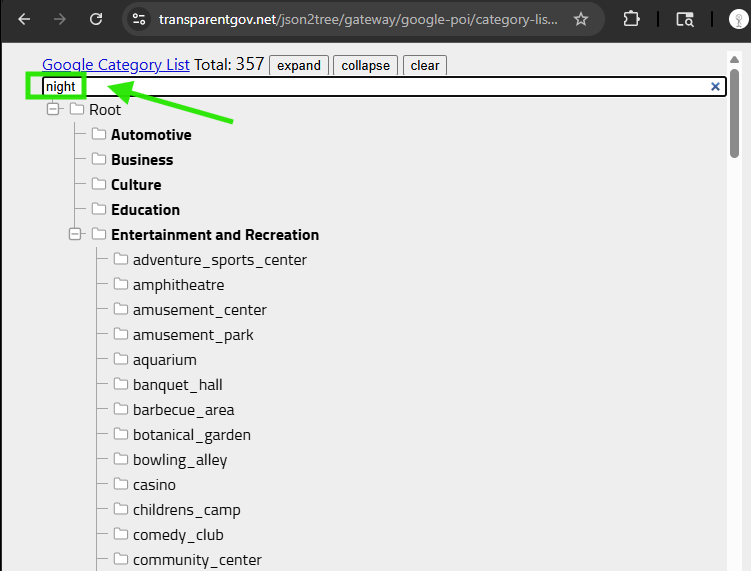Select the bowling_alley tree item
Screen dimensions: 751x571
[x=180, y=460]
